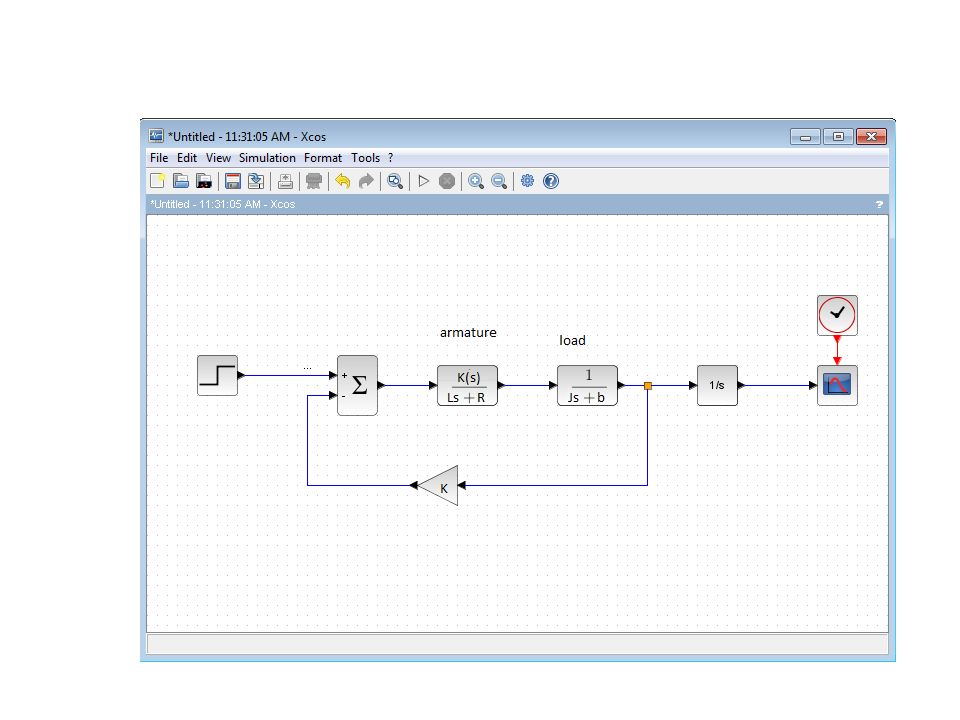Undo the last action
The image size is (960, 720).
(343, 181)
